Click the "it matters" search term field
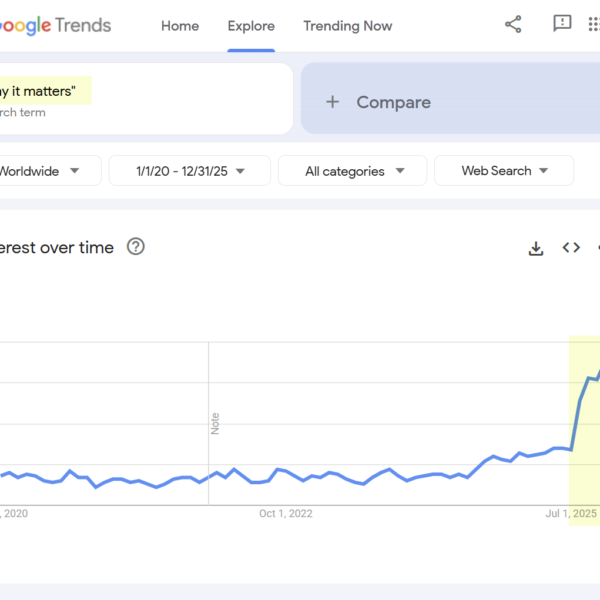 (x=45, y=91)
